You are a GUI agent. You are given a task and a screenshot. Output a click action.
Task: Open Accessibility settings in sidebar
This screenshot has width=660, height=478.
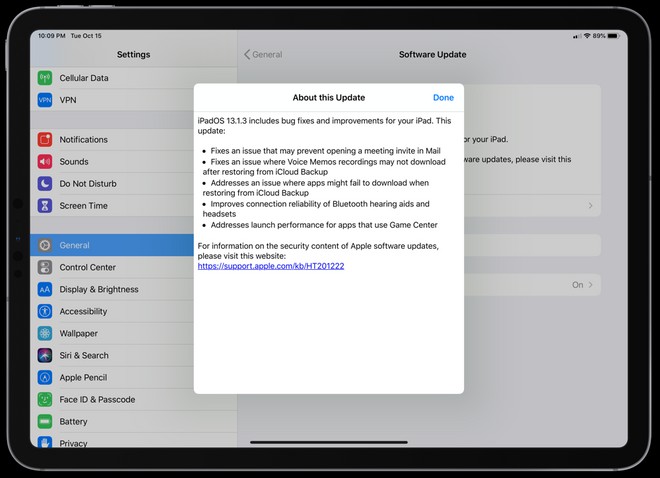pyautogui.click(x=83, y=312)
